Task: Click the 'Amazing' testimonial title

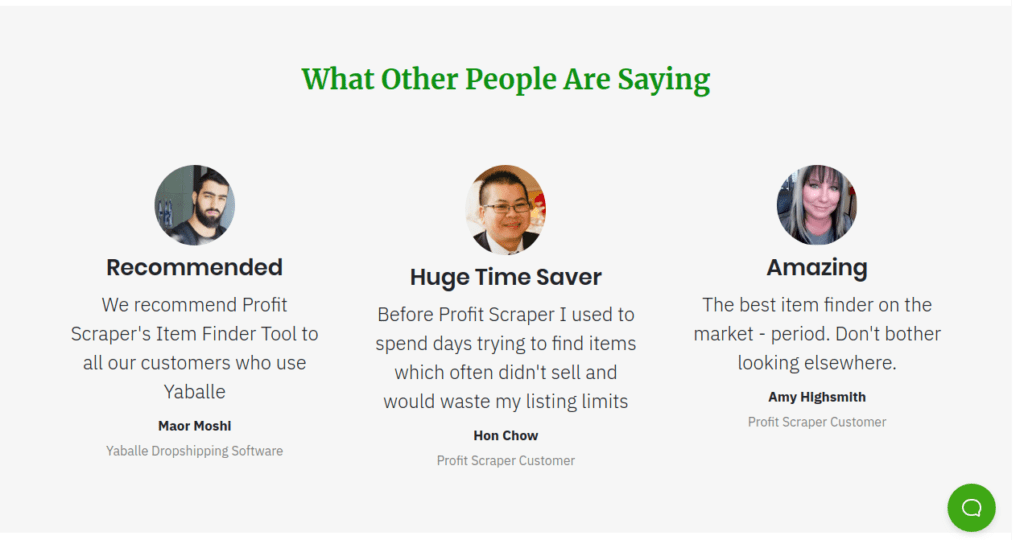Action: (817, 267)
